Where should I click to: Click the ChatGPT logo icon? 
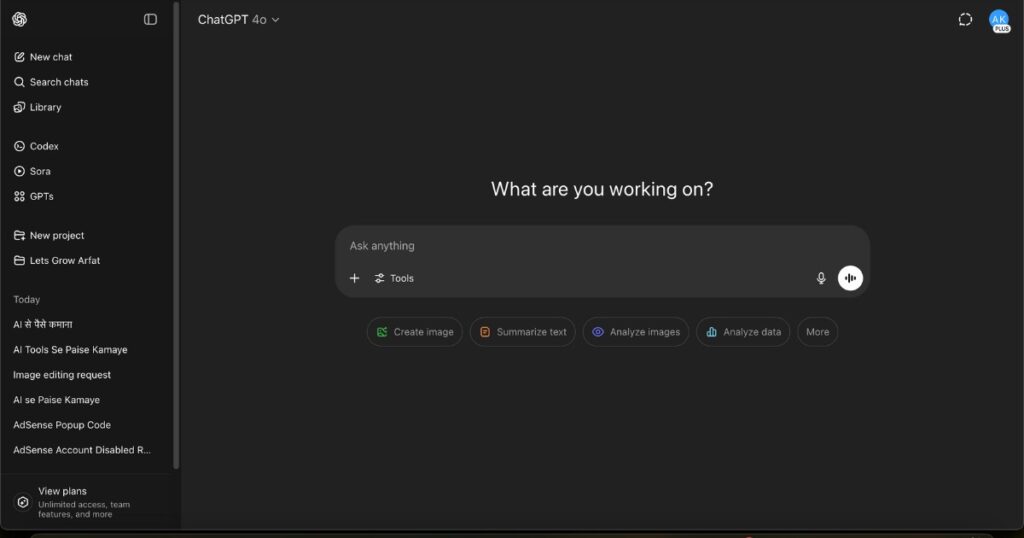point(20,20)
